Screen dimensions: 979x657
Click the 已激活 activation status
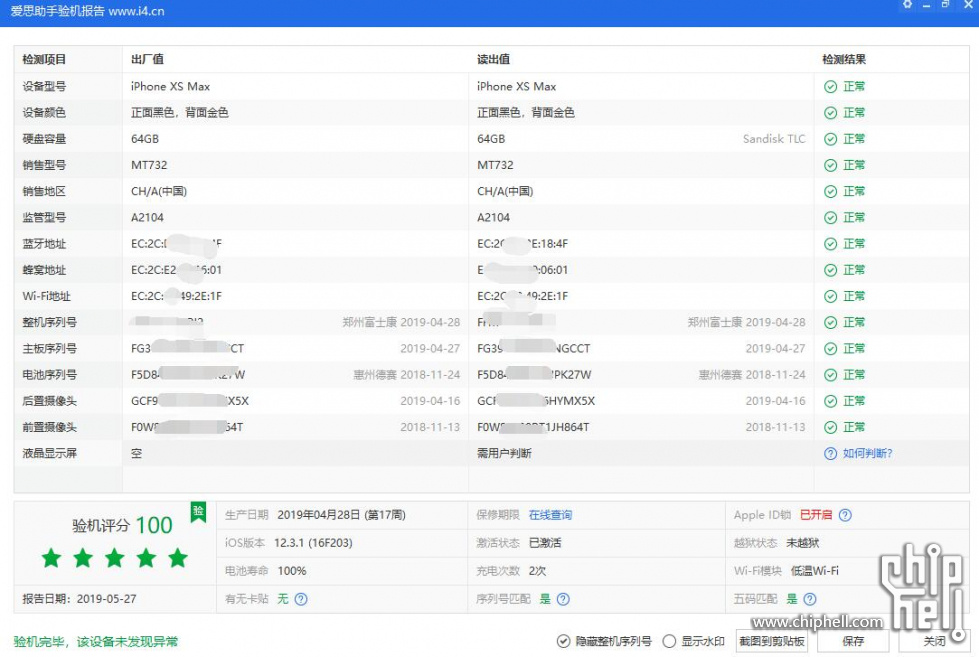click(545, 543)
